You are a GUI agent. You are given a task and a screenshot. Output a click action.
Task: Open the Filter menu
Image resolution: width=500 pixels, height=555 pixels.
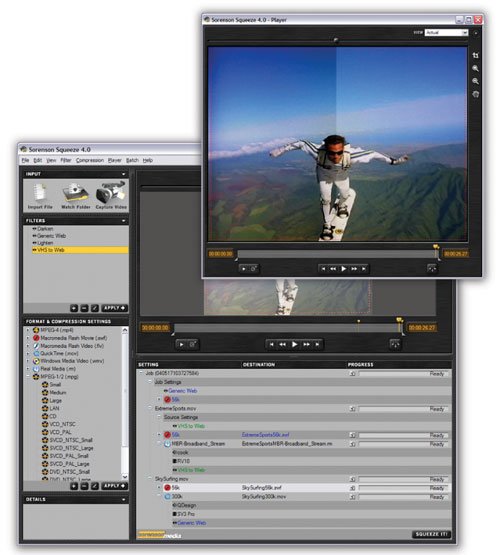66,160
